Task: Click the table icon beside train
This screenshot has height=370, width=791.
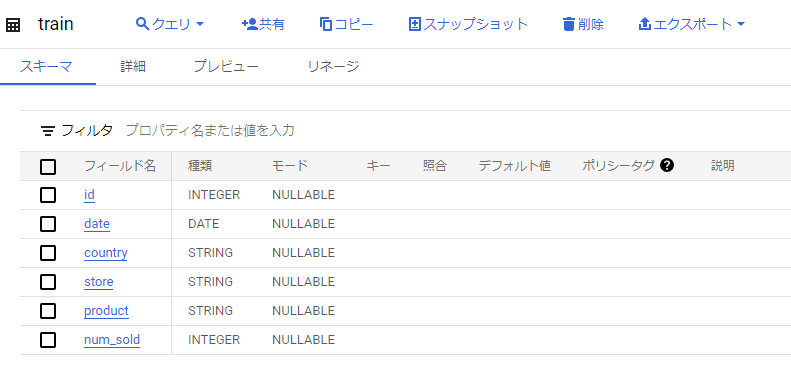Action: [13, 25]
